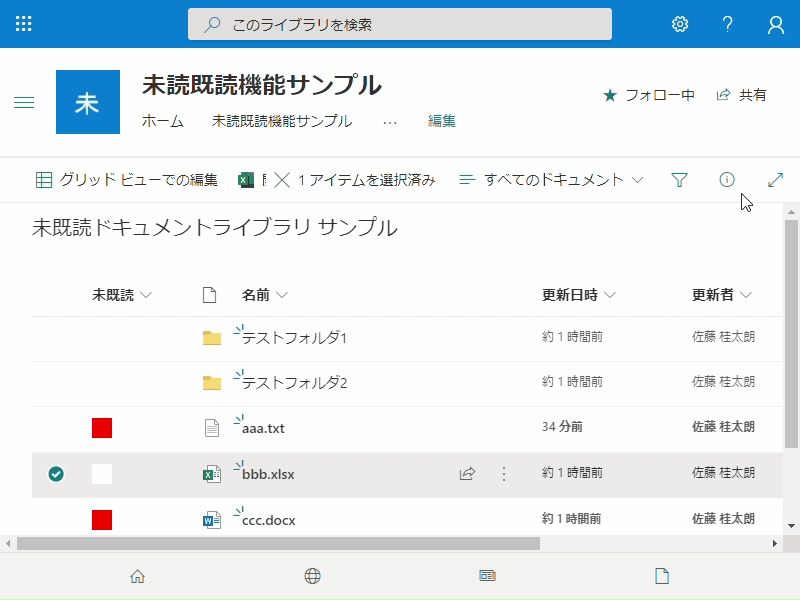This screenshot has width=800, height=600.
Task: Click the red unread swatch for aaa.txt
Action: (102, 428)
